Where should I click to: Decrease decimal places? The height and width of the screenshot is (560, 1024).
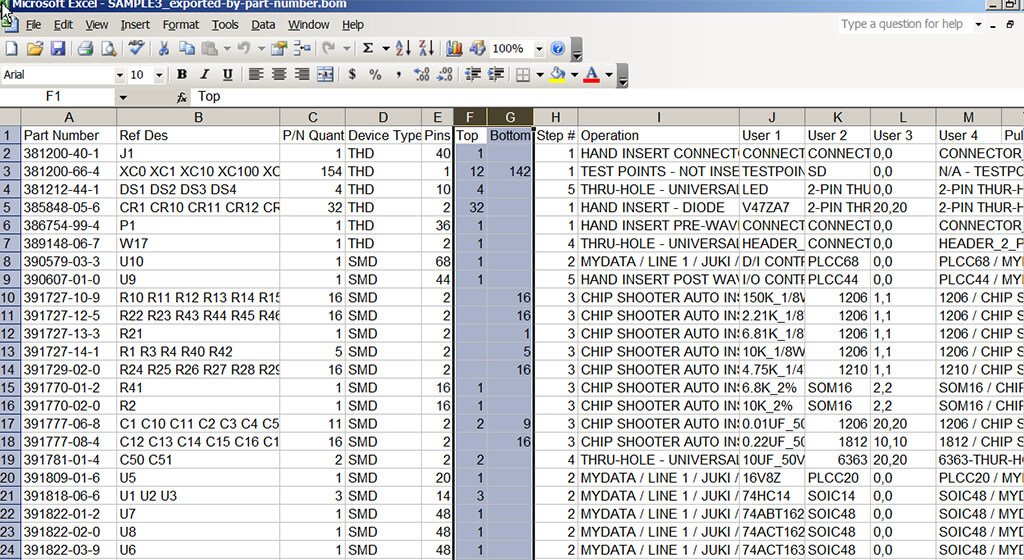click(x=445, y=74)
